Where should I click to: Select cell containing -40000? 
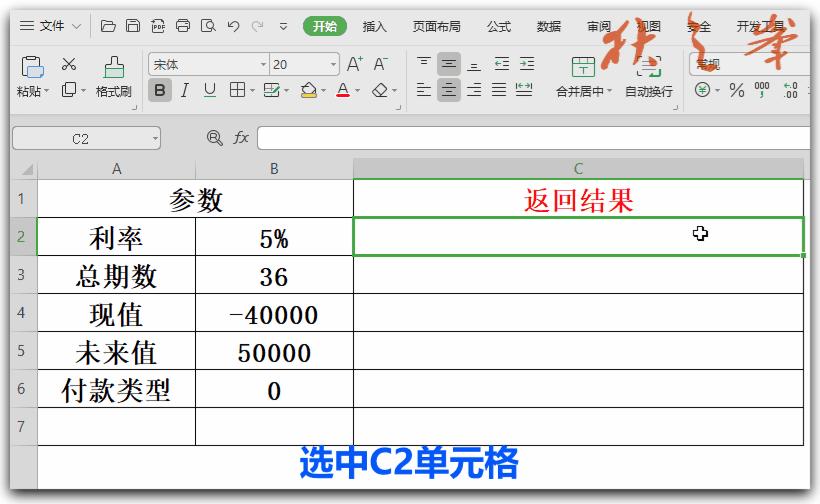274,313
